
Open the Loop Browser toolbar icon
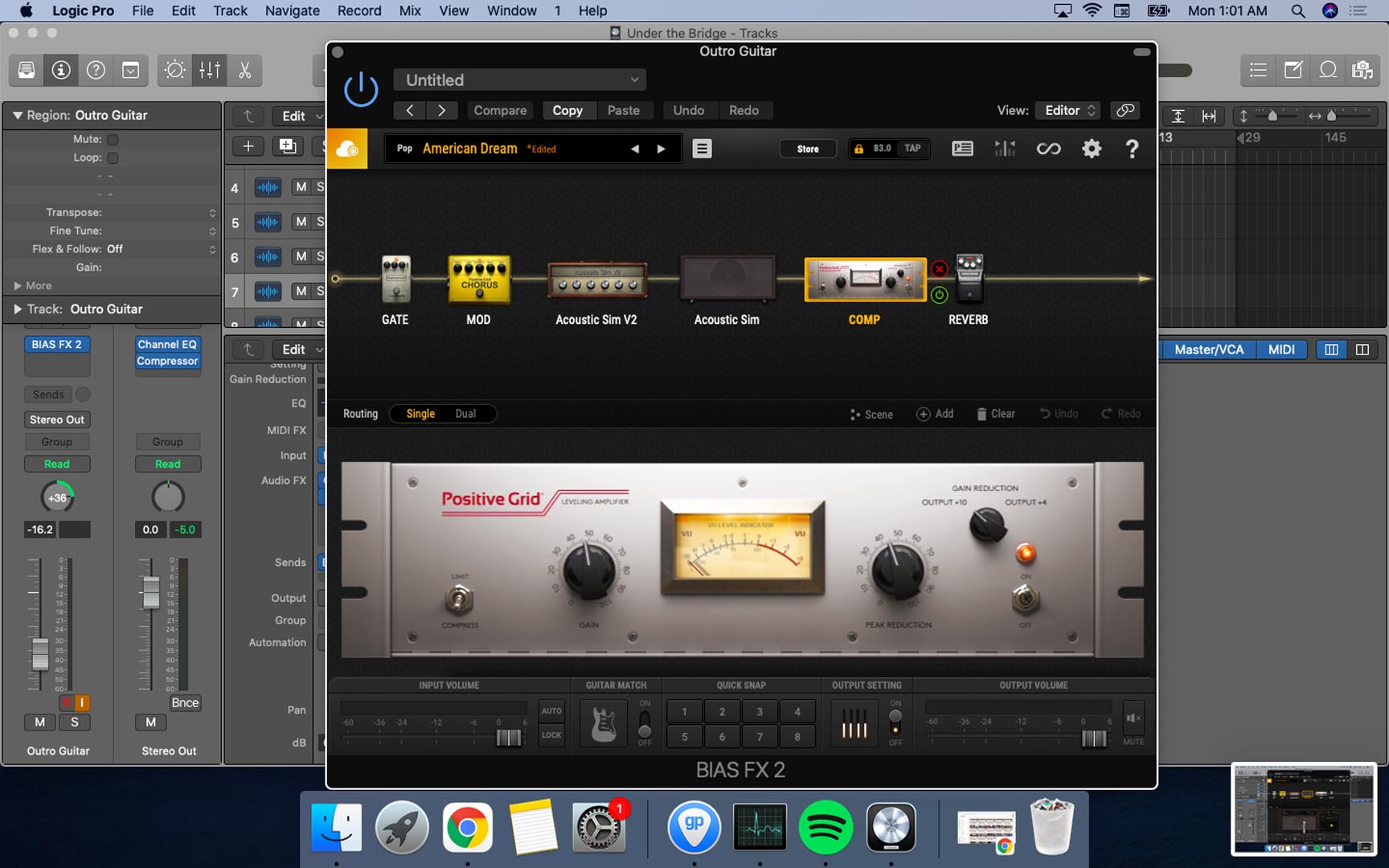[1328, 70]
